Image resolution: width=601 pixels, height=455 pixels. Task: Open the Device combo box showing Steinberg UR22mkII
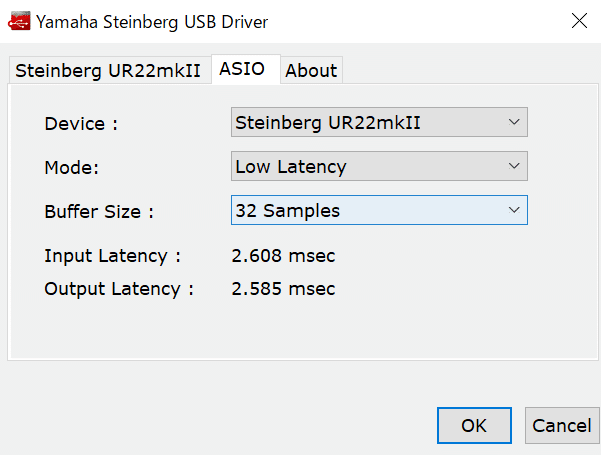pyautogui.click(x=379, y=122)
